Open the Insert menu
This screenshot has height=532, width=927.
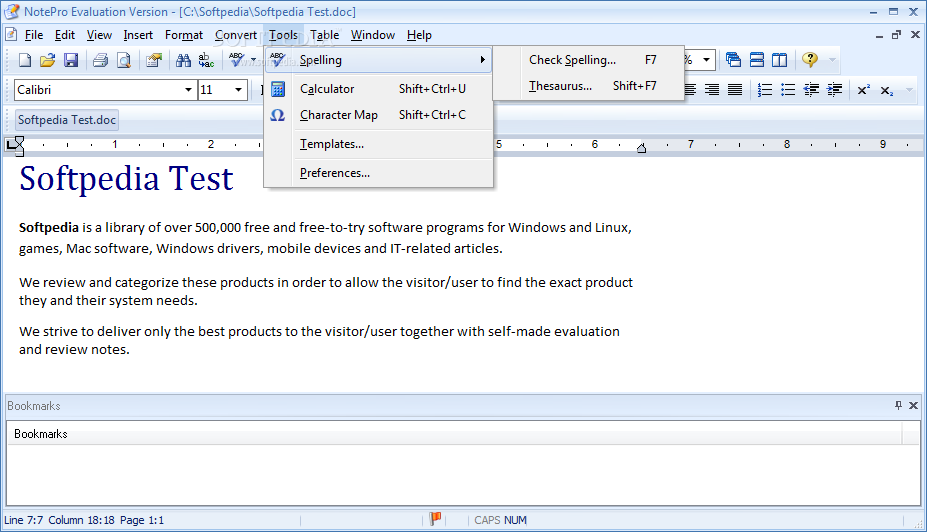coord(138,35)
